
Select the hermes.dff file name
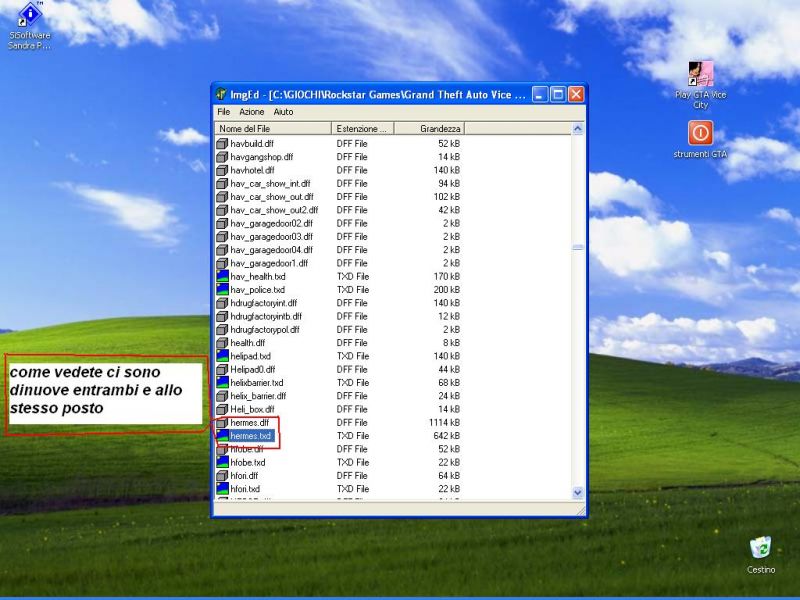249,422
